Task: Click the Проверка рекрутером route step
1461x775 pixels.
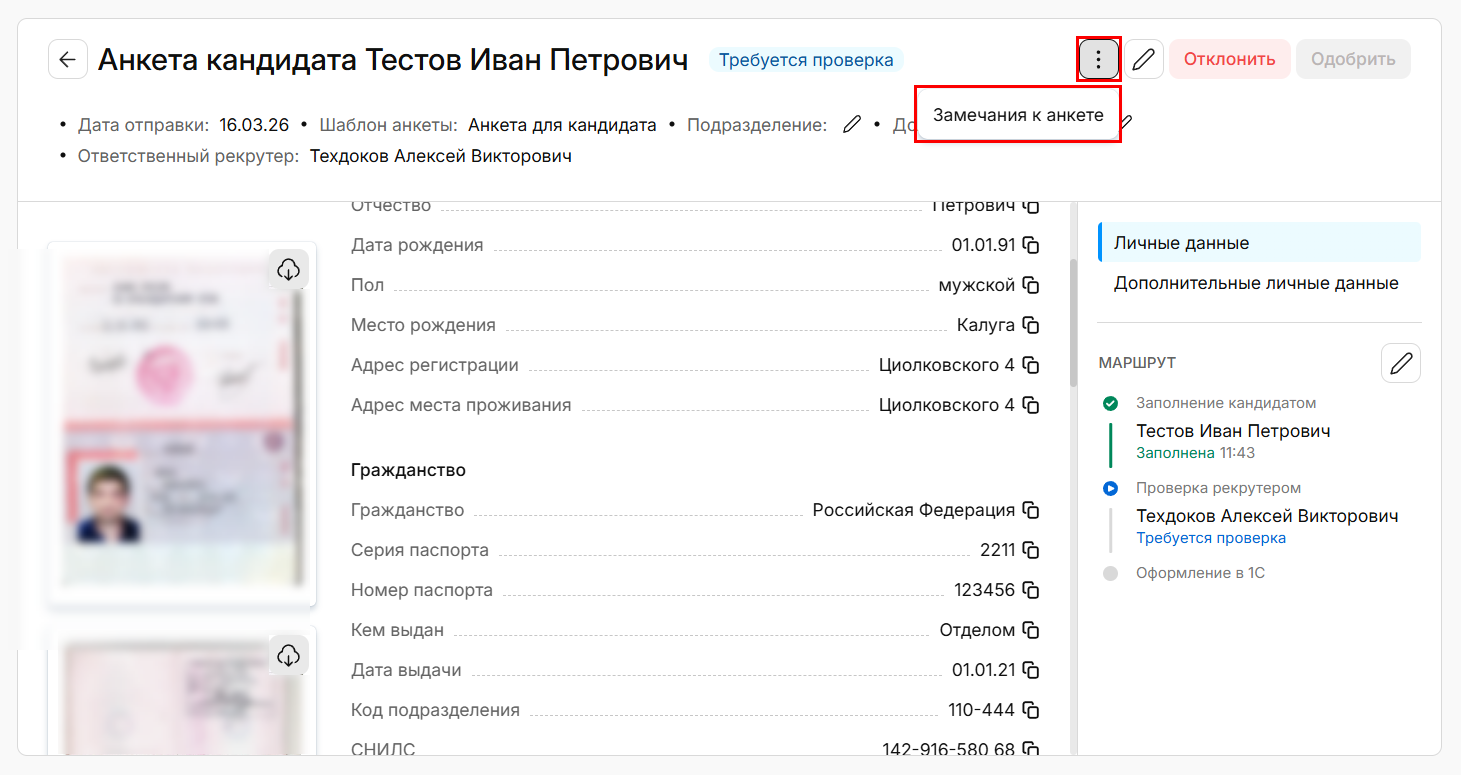Action: [x=1218, y=488]
